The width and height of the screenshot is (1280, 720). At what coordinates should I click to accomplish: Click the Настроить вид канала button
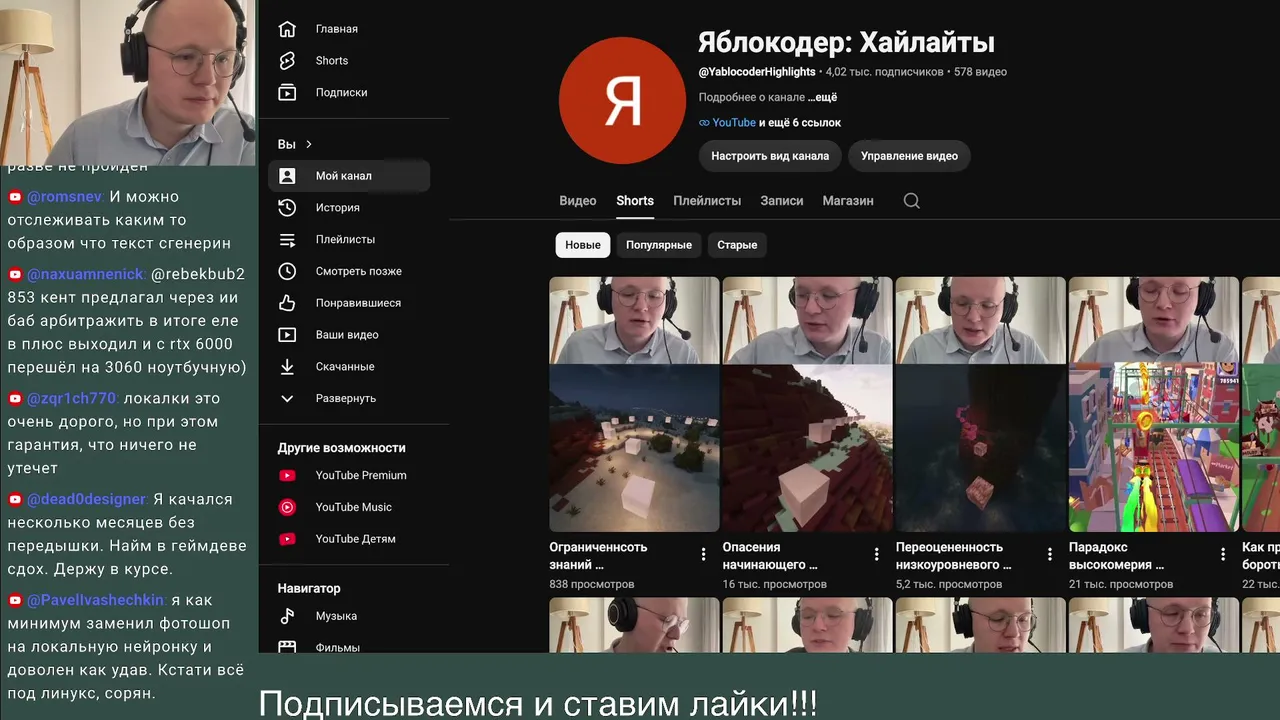770,156
